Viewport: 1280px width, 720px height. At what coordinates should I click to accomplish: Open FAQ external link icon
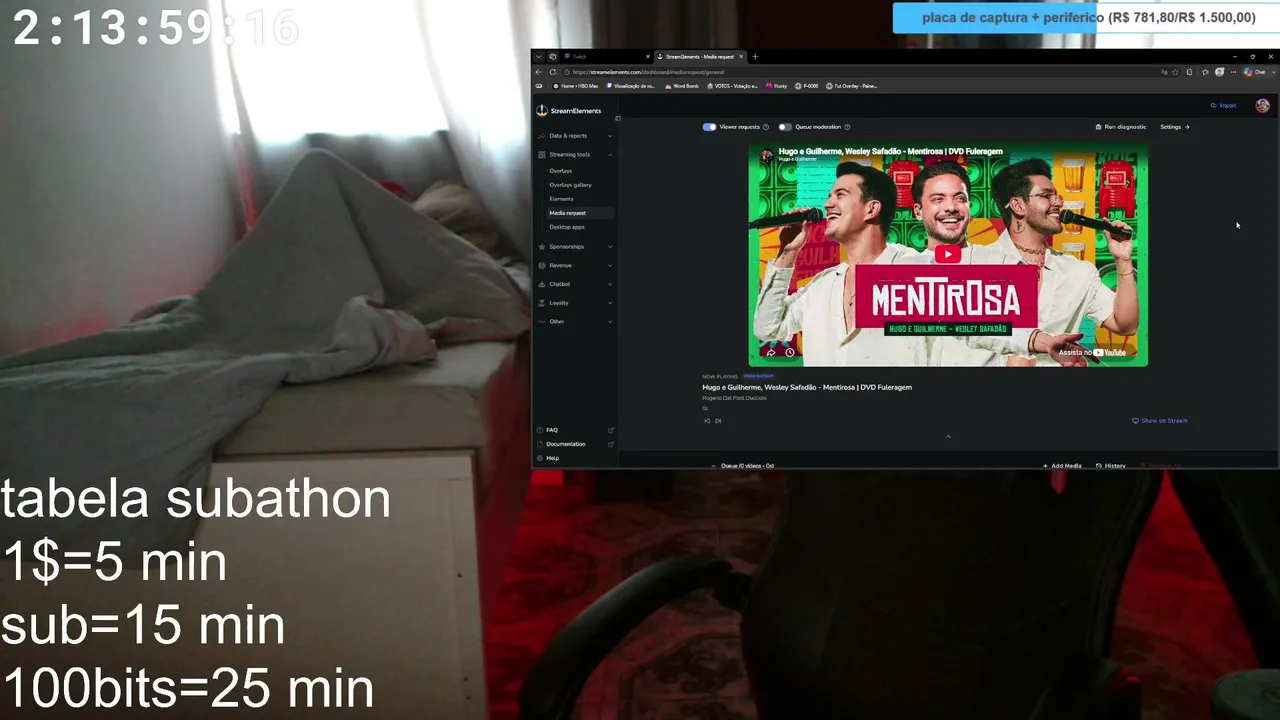pos(611,430)
